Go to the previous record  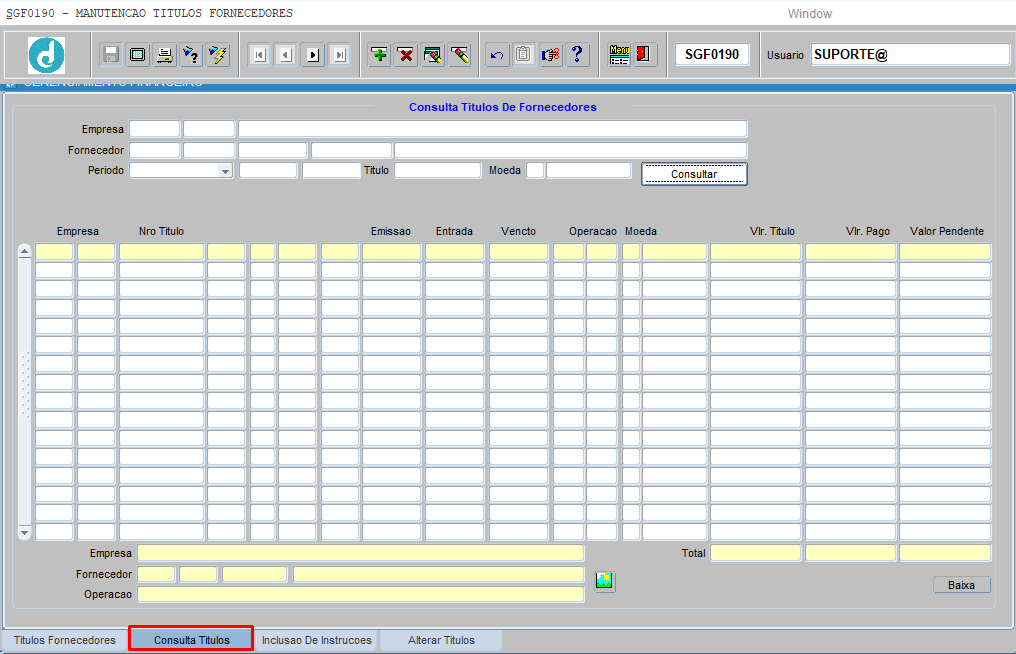[x=286, y=55]
